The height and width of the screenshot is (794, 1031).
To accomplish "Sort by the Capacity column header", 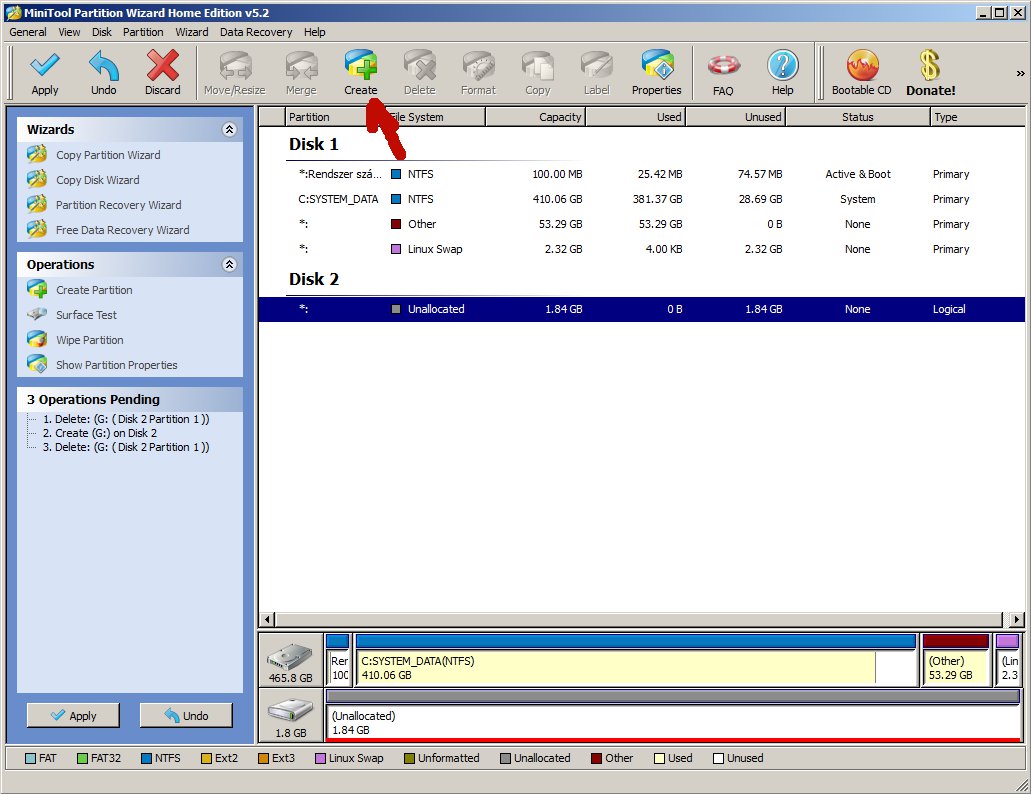I will tap(535, 117).
